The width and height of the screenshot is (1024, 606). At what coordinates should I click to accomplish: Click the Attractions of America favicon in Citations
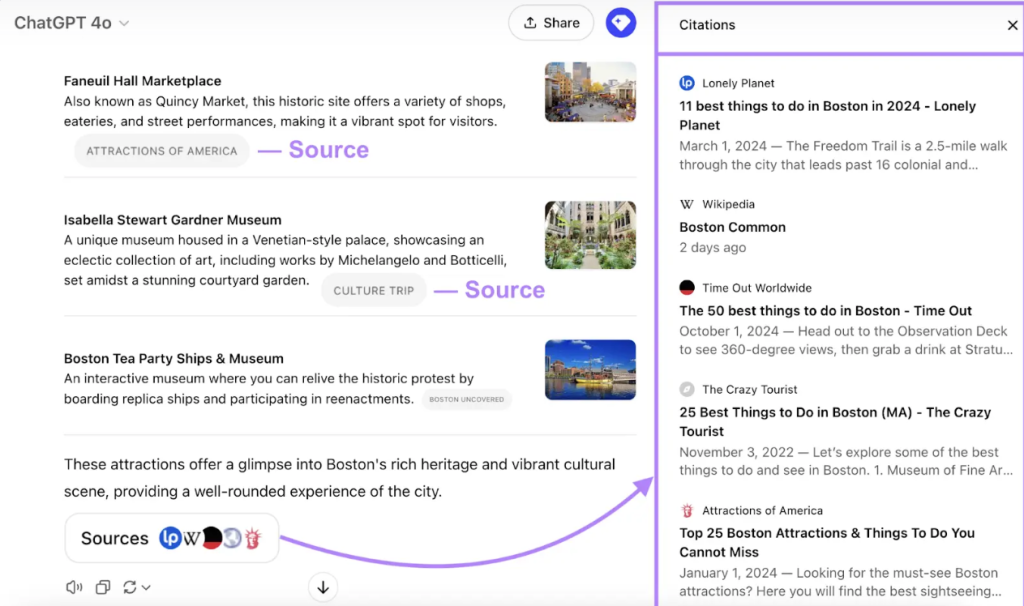[686, 511]
